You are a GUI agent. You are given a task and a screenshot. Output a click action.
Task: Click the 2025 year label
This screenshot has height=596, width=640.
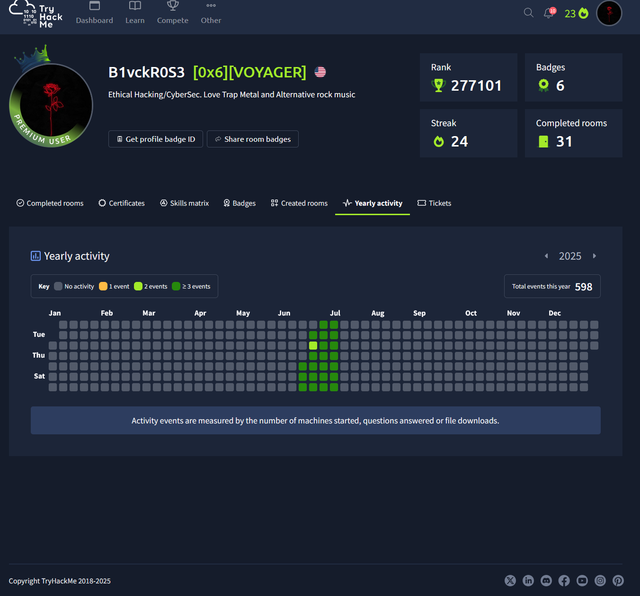point(570,256)
